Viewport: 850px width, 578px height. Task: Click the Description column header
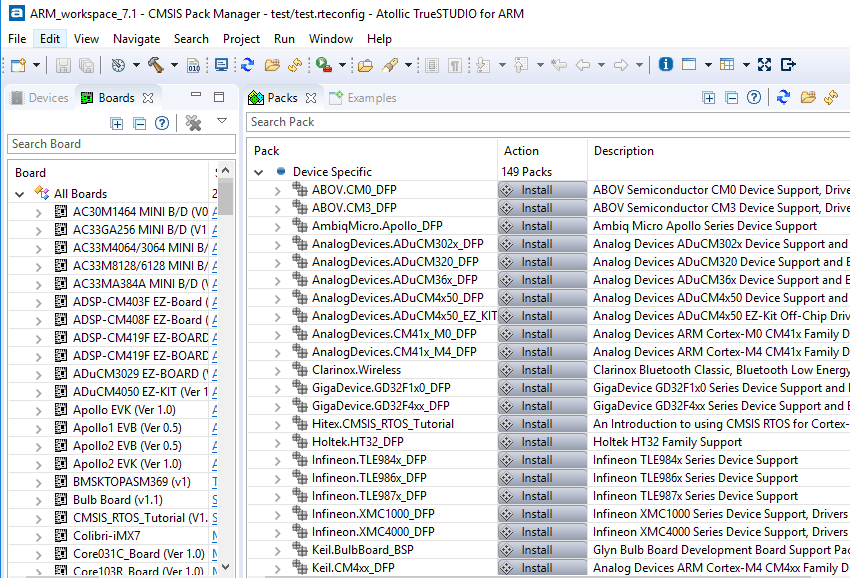[x=623, y=151]
